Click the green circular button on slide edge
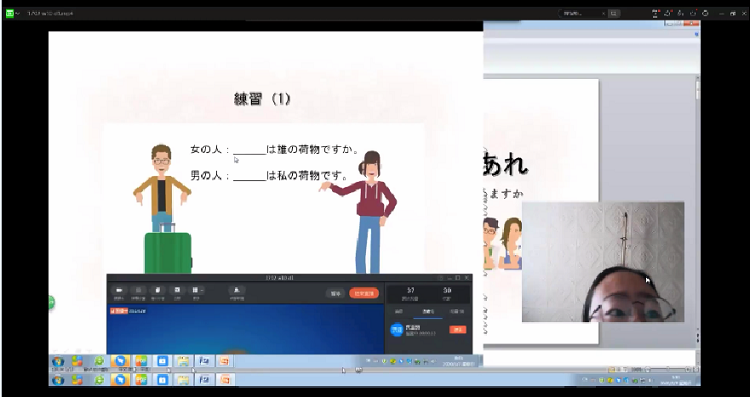The width and height of the screenshot is (750, 397). pos(51,302)
